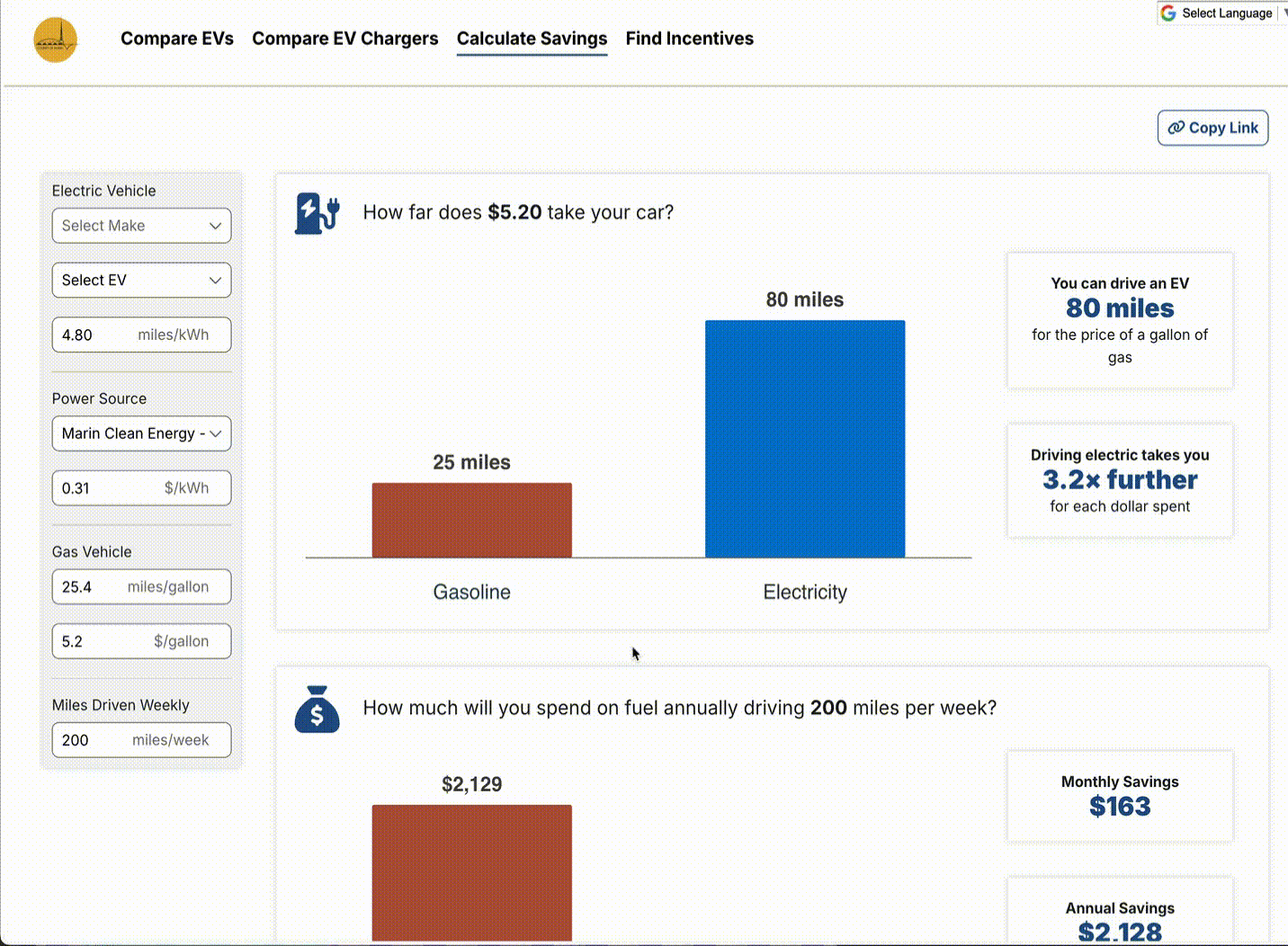Click the 'How far does $5.20 take your car?' heading

518,212
